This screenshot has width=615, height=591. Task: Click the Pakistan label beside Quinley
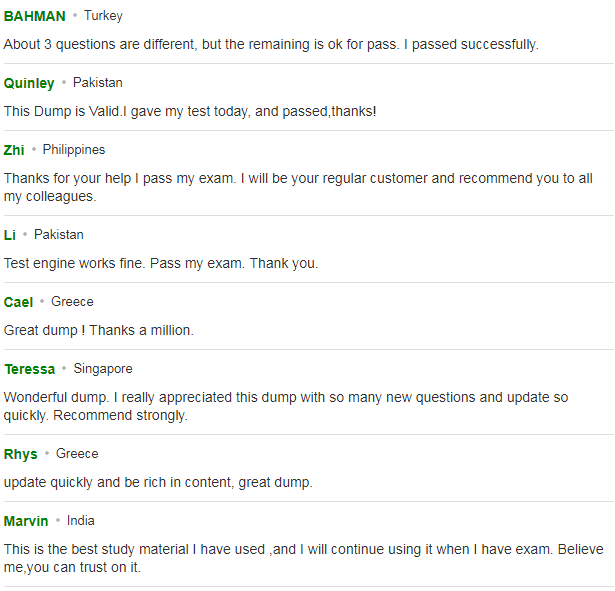pos(98,83)
